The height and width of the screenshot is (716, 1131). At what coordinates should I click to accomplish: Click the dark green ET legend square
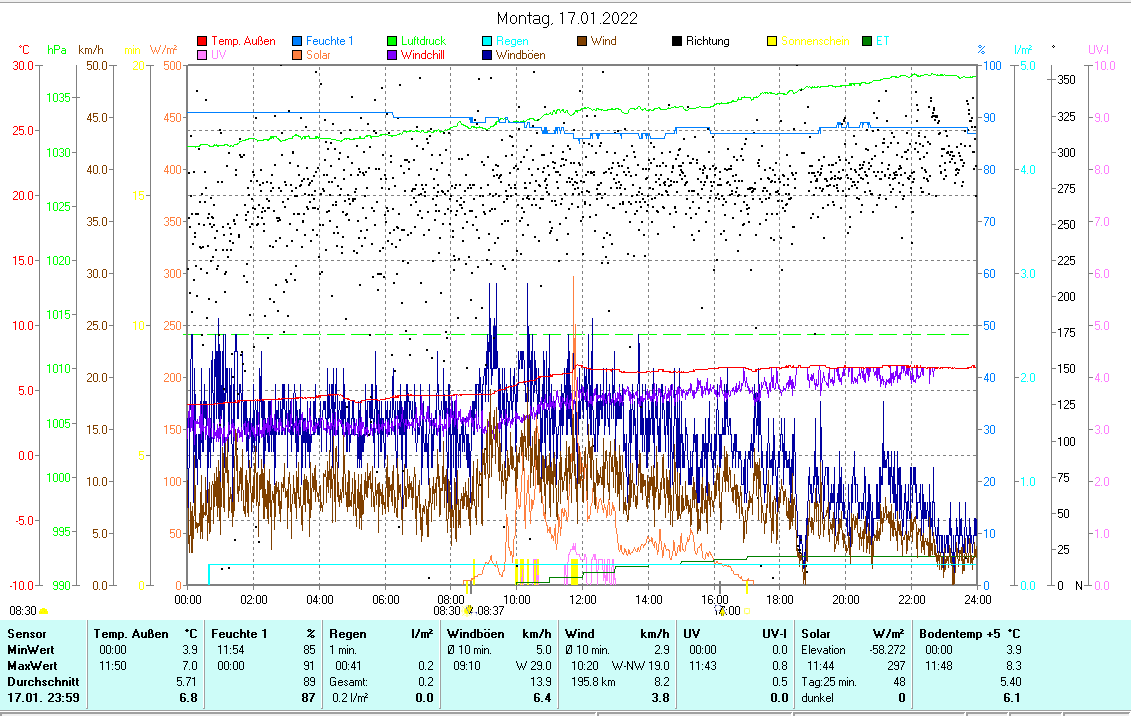pyautogui.click(x=867, y=41)
